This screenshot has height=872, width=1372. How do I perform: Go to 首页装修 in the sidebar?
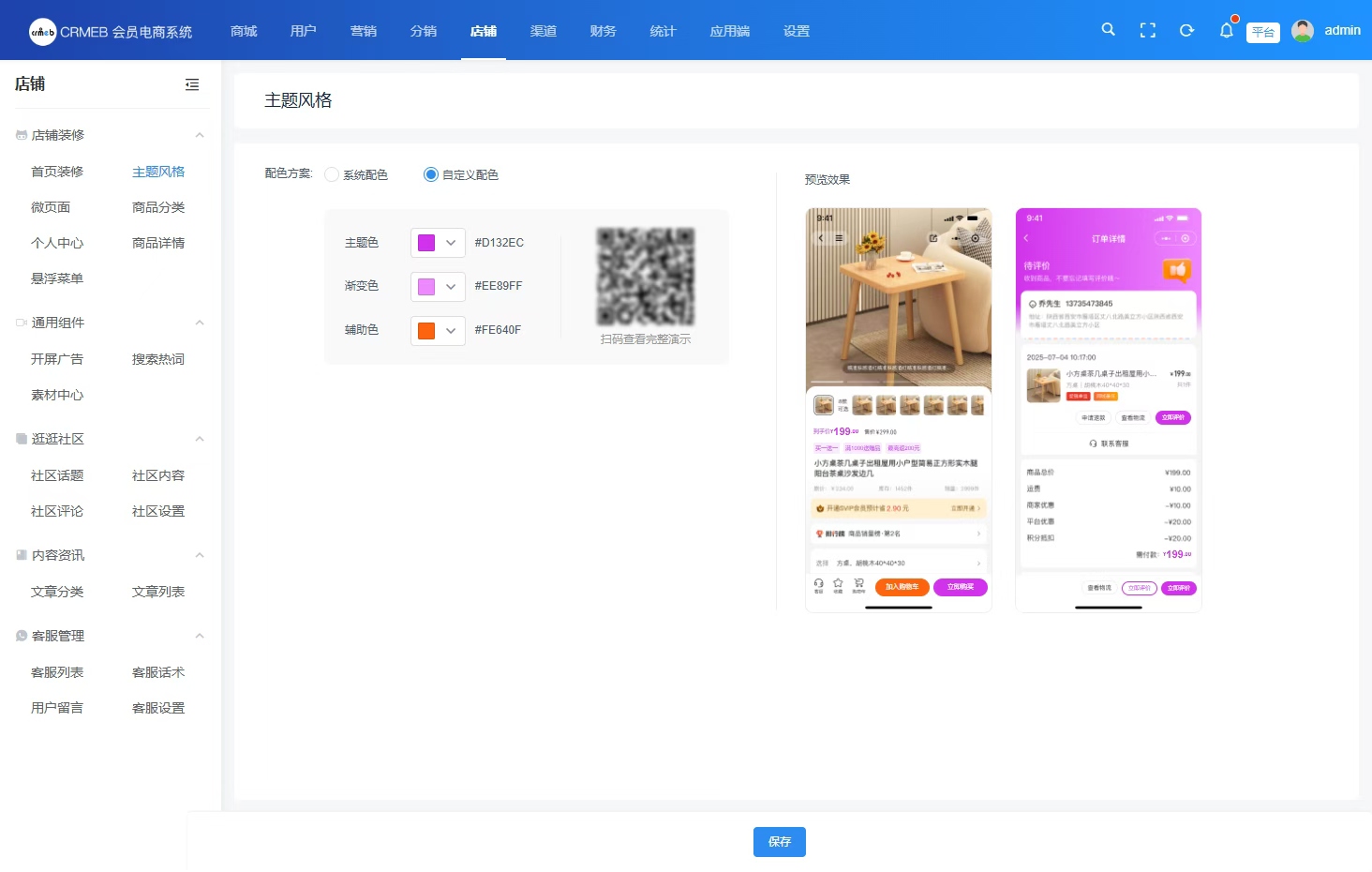coord(57,172)
